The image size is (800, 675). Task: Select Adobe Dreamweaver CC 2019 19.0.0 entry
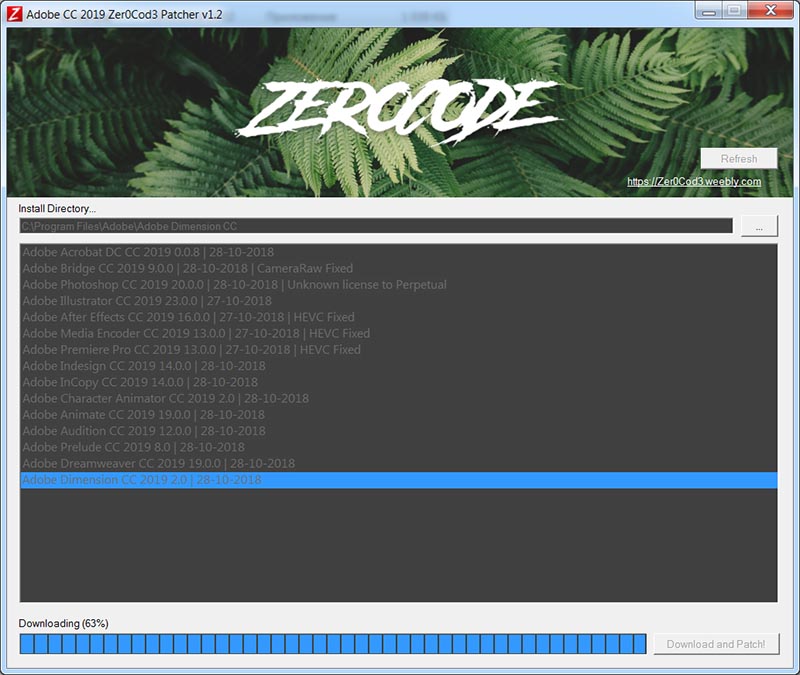399,464
